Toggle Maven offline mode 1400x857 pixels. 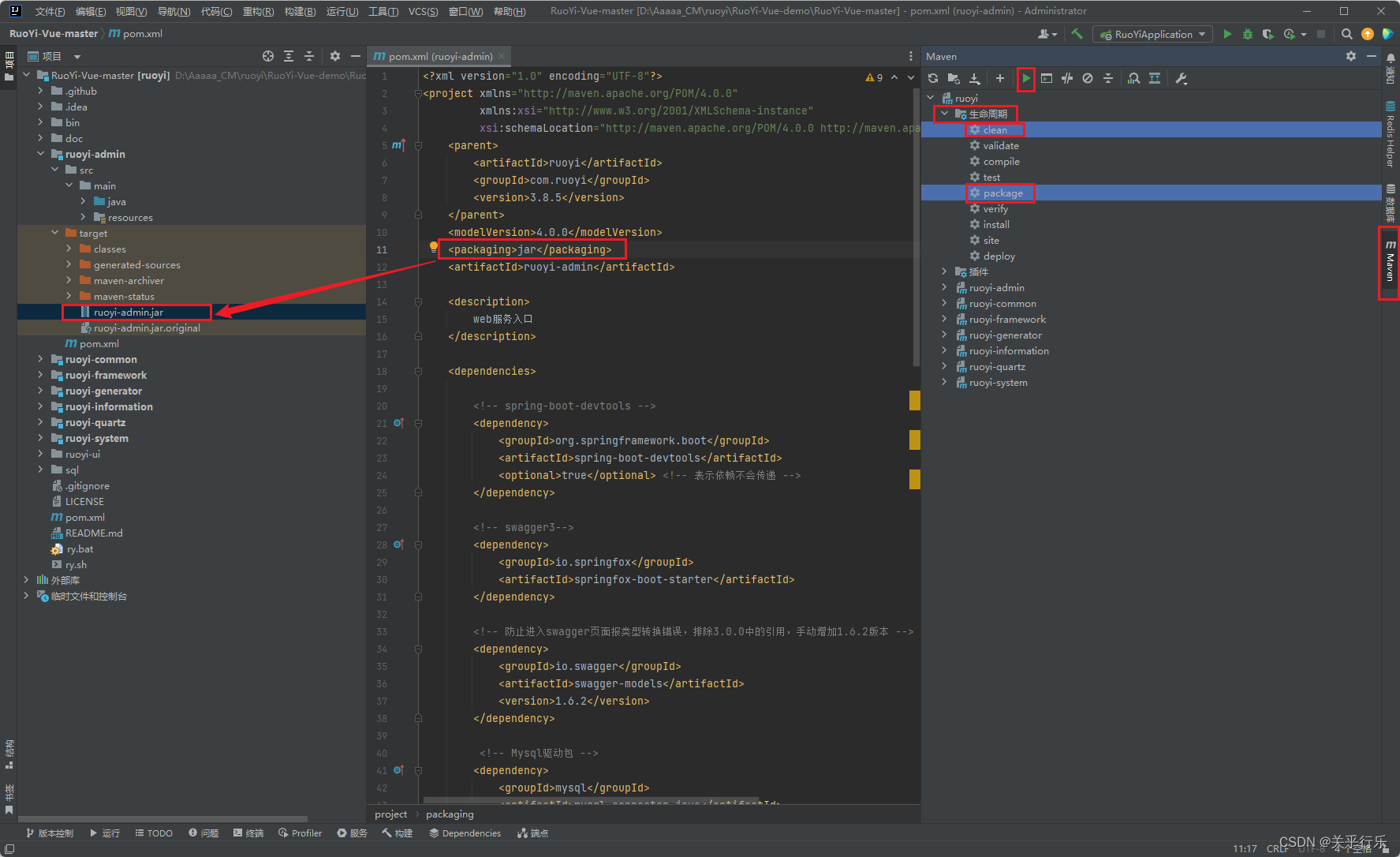1067,78
